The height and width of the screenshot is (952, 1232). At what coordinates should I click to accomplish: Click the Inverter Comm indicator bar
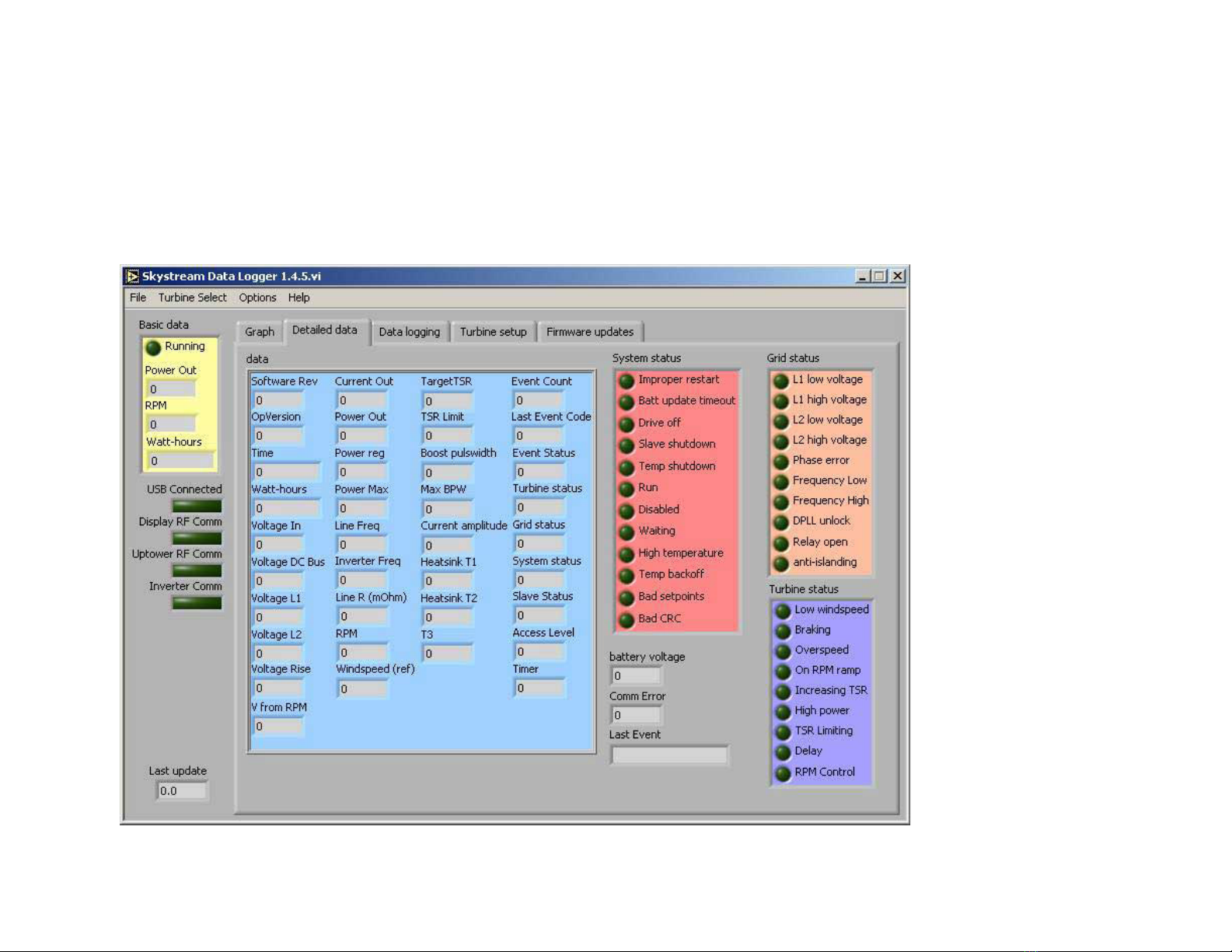pyautogui.click(x=197, y=602)
